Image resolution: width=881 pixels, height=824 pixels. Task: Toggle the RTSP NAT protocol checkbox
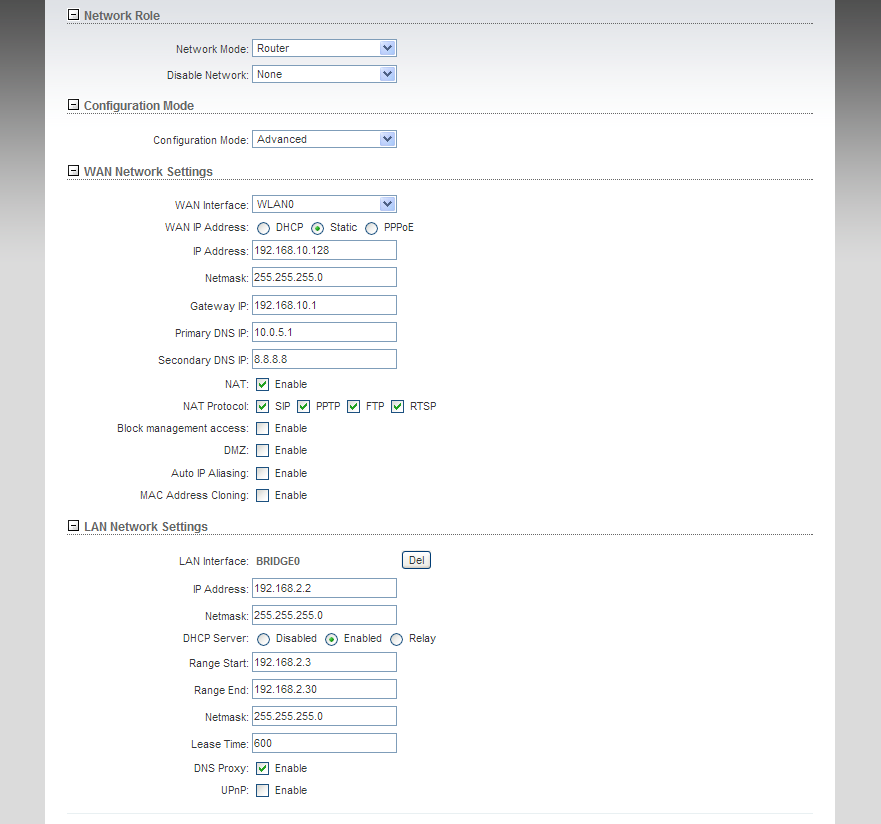[397, 406]
